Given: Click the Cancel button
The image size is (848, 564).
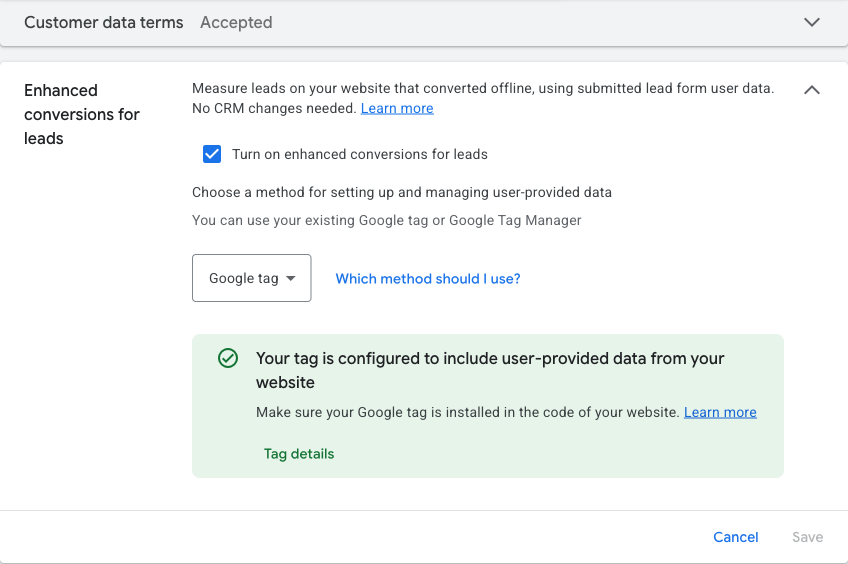Looking at the screenshot, I should pyautogui.click(x=736, y=537).
